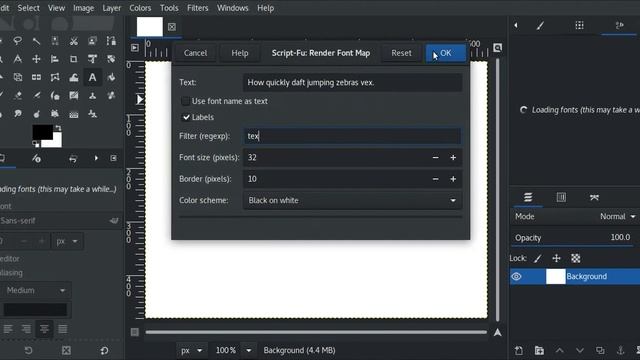This screenshot has height=360, width=640.
Task: Select the Smudge tool
Action: tap(18, 113)
